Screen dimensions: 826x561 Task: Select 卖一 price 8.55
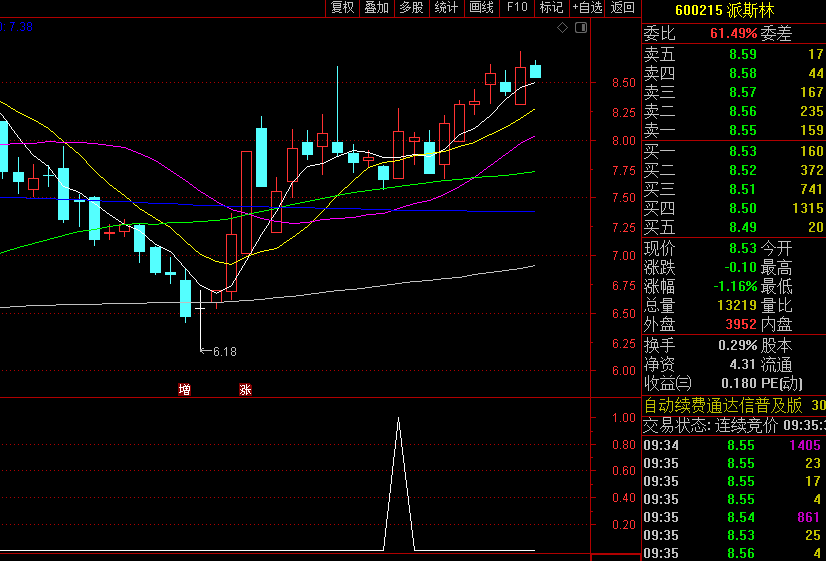(743, 130)
